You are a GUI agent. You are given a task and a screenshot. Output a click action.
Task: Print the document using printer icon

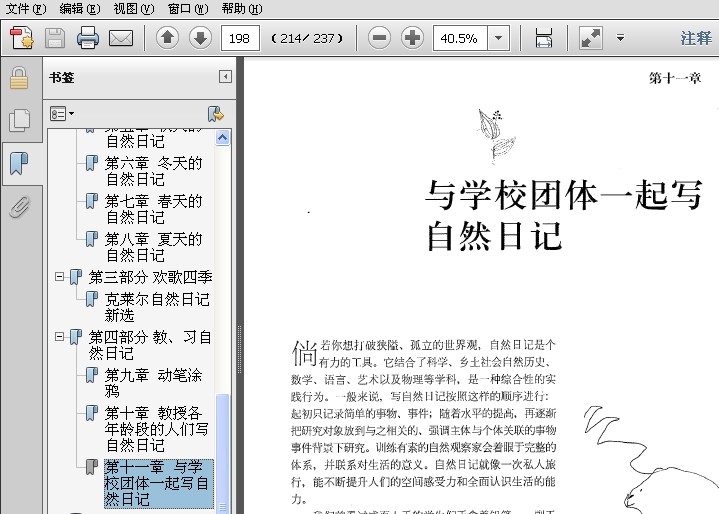(88, 38)
